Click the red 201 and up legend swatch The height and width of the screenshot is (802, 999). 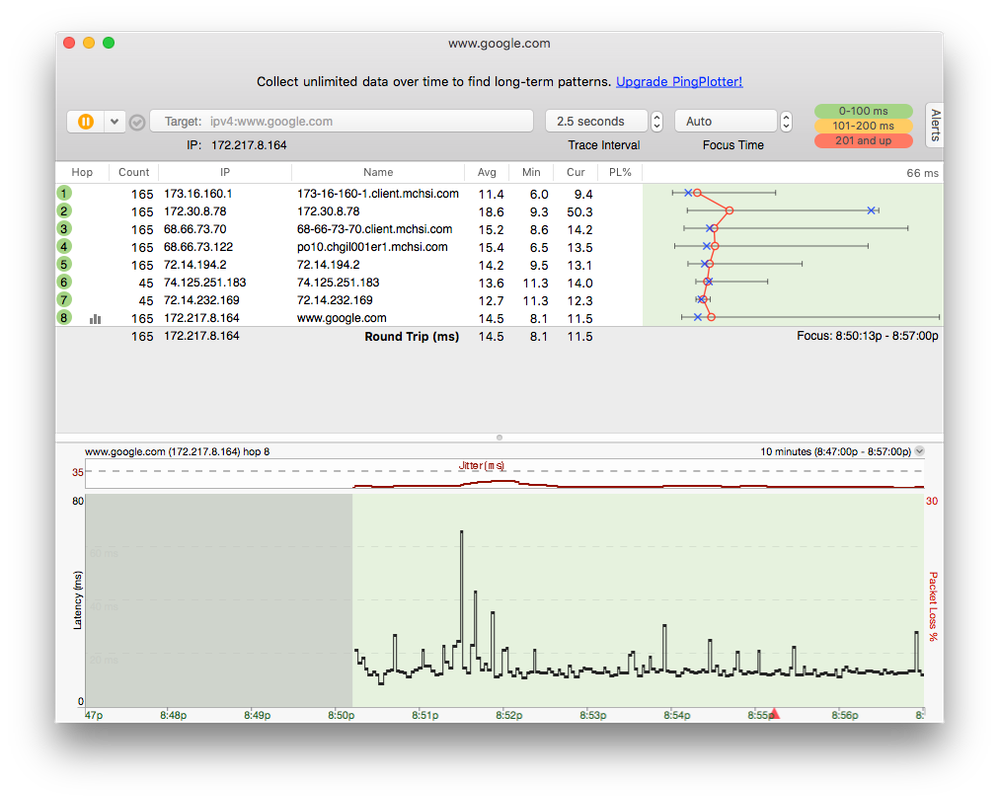863,141
